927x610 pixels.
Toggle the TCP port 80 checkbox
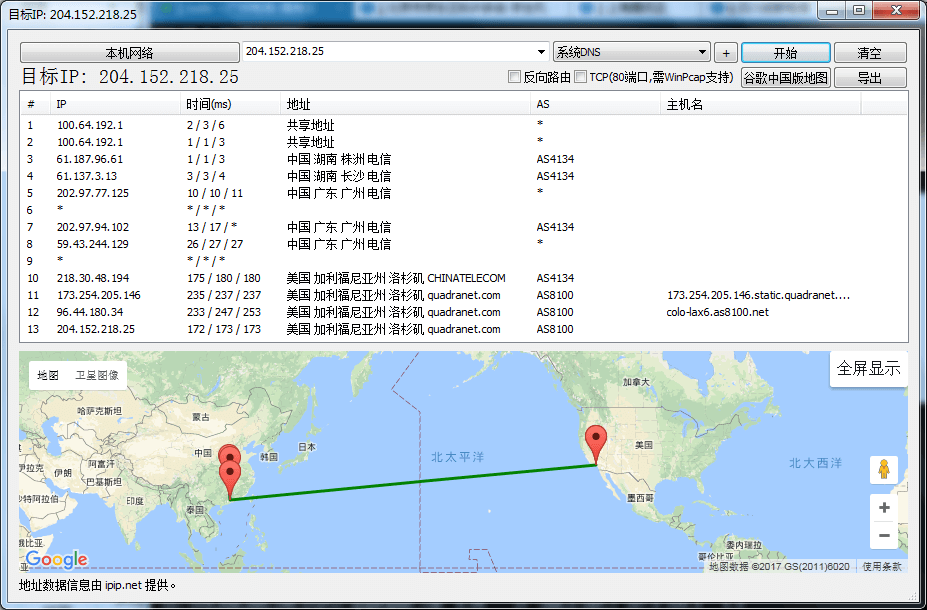[581, 77]
